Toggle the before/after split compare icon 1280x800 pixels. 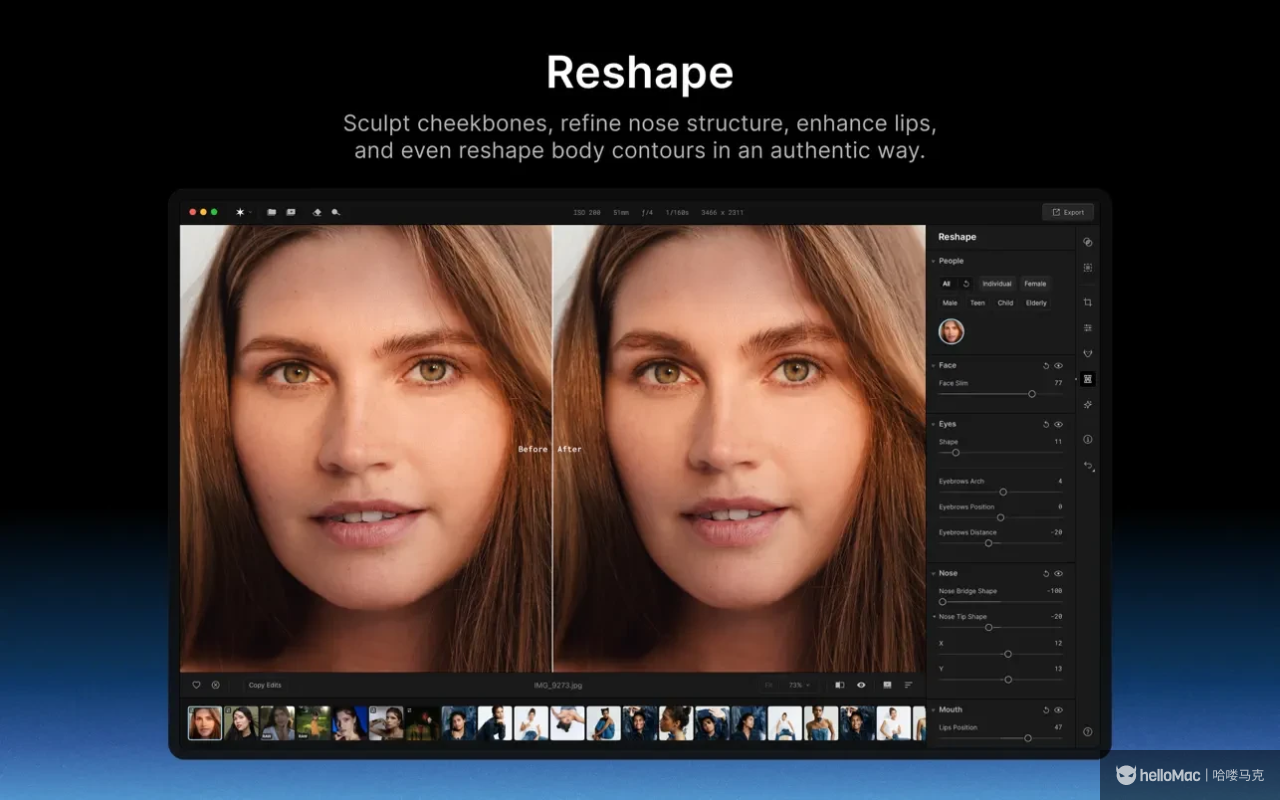click(839, 685)
